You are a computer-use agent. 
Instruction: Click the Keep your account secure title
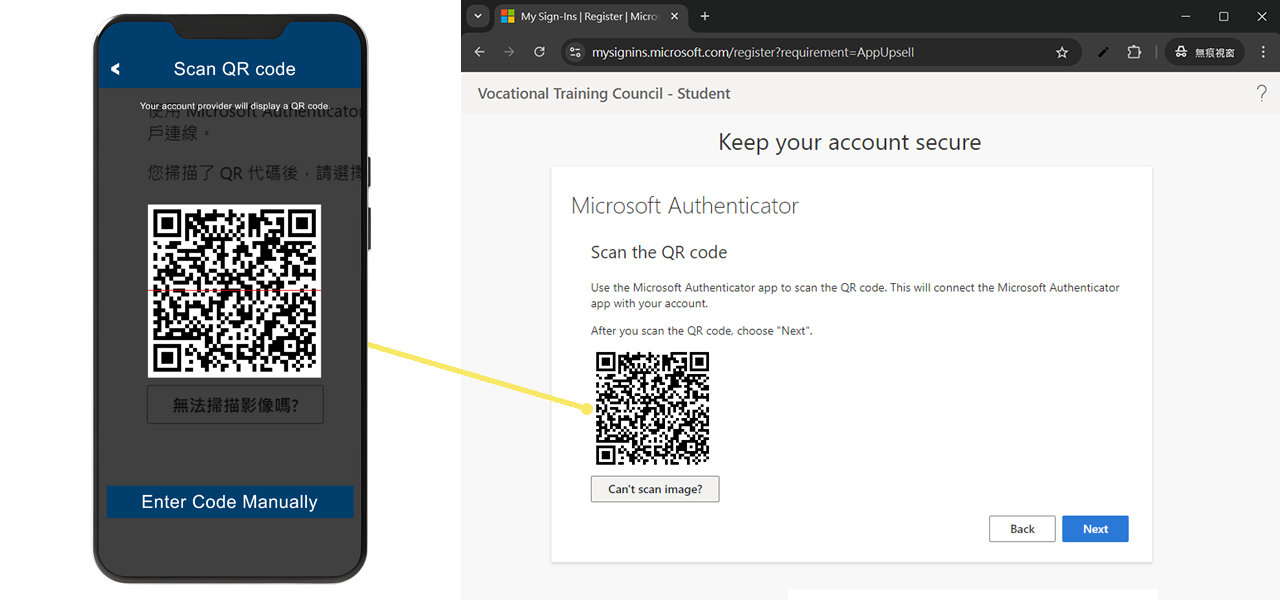(850, 142)
